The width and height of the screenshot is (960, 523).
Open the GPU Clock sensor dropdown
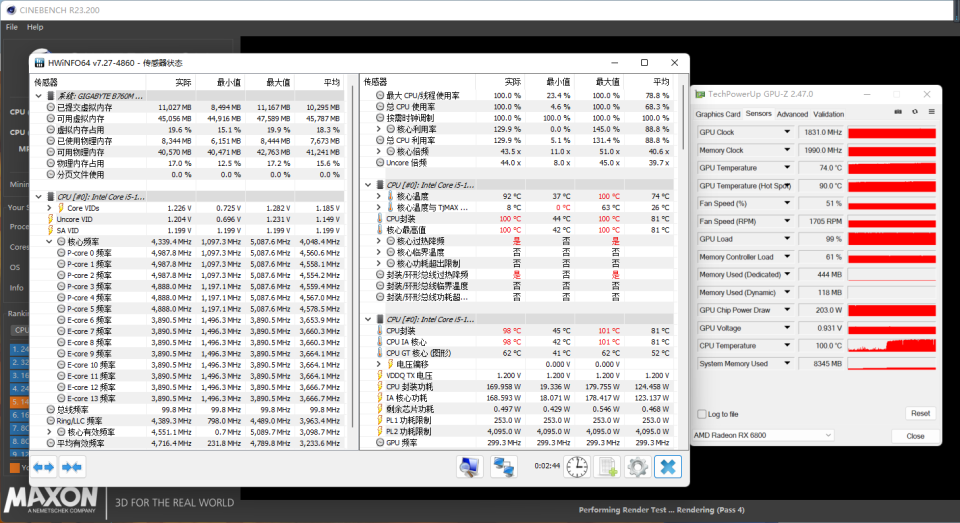coord(788,133)
